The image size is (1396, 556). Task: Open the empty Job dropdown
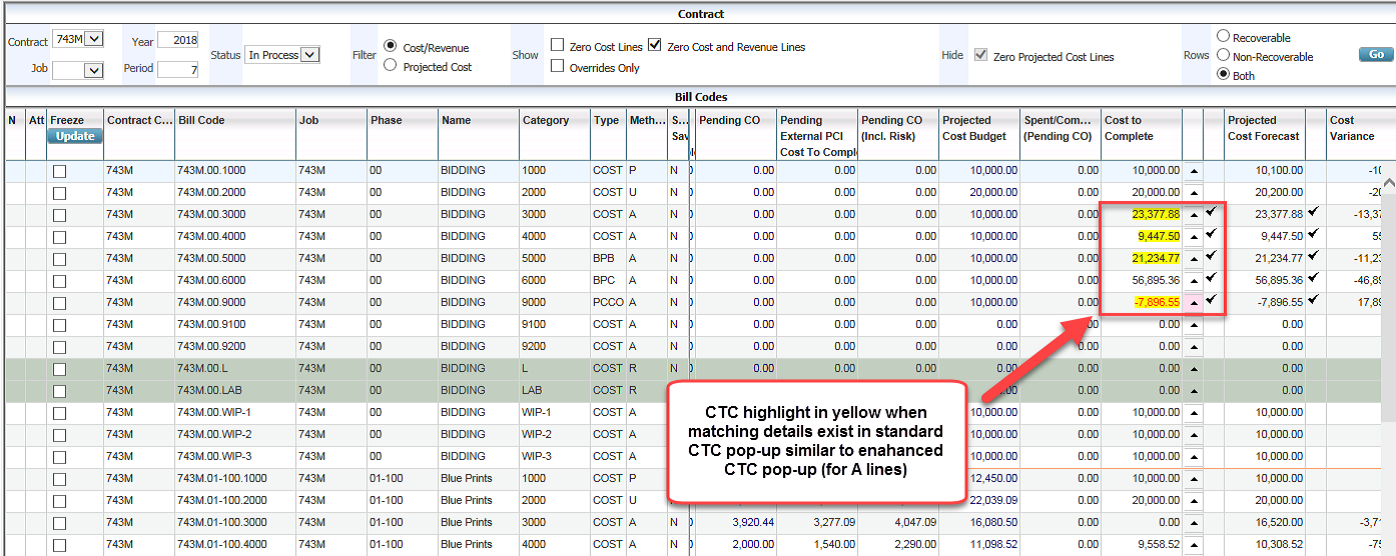pos(93,70)
